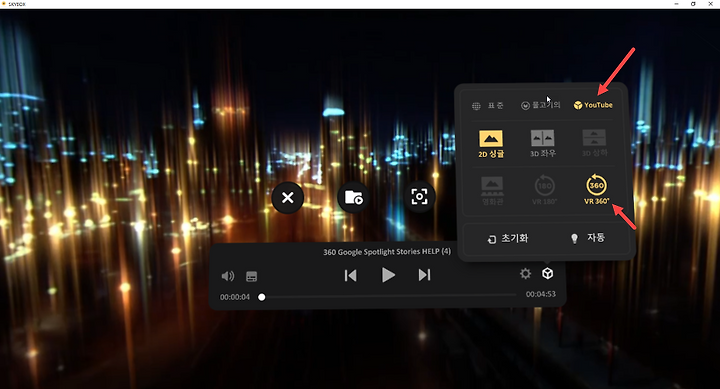Minimize the SKYBOX window
The height and width of the screenshot is (389, 720).
(x=676, y=4)
